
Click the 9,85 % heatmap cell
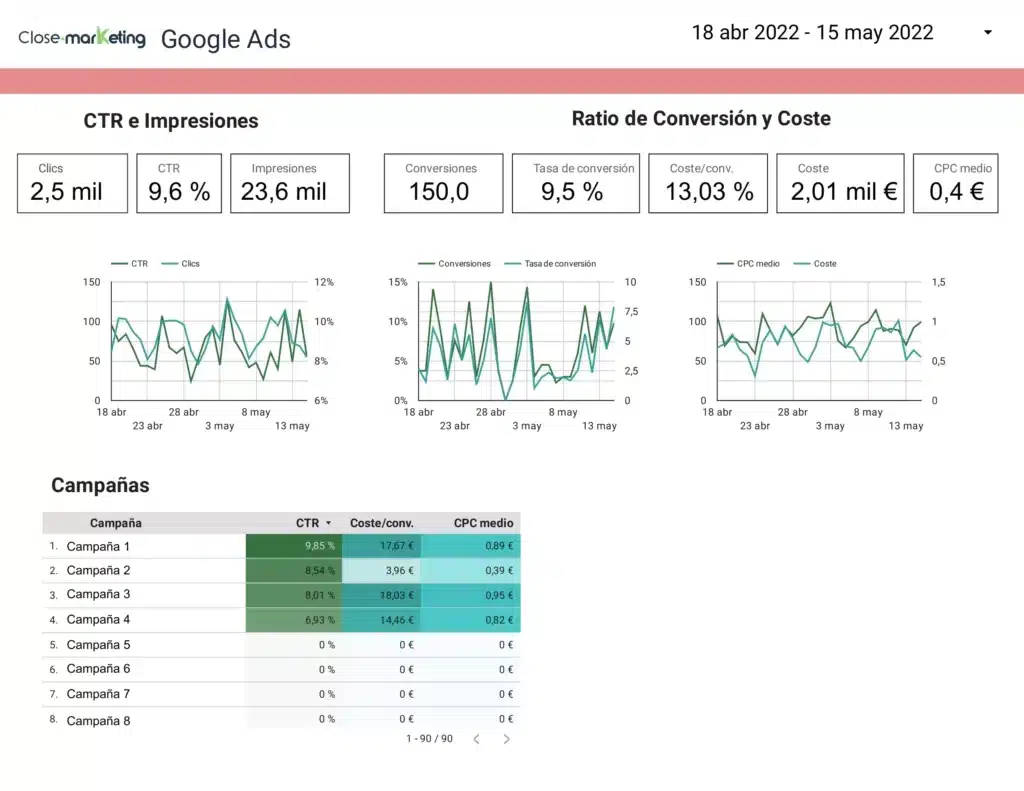(x=294, y=546)
